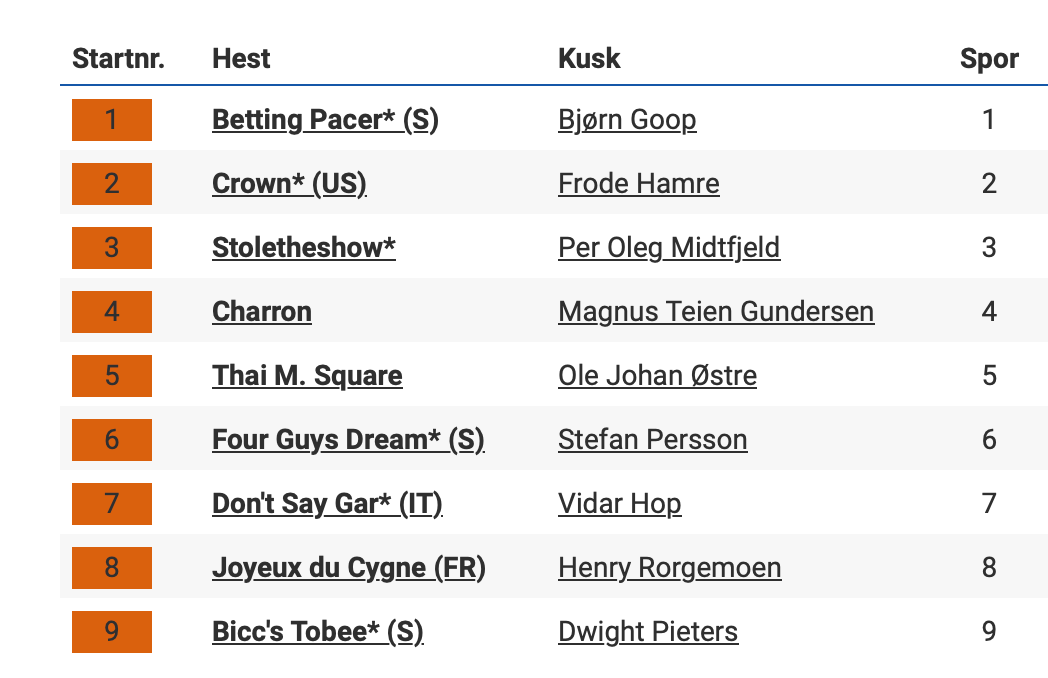
Task: Click driver Stefan Persson link
Action: point(652,440)
